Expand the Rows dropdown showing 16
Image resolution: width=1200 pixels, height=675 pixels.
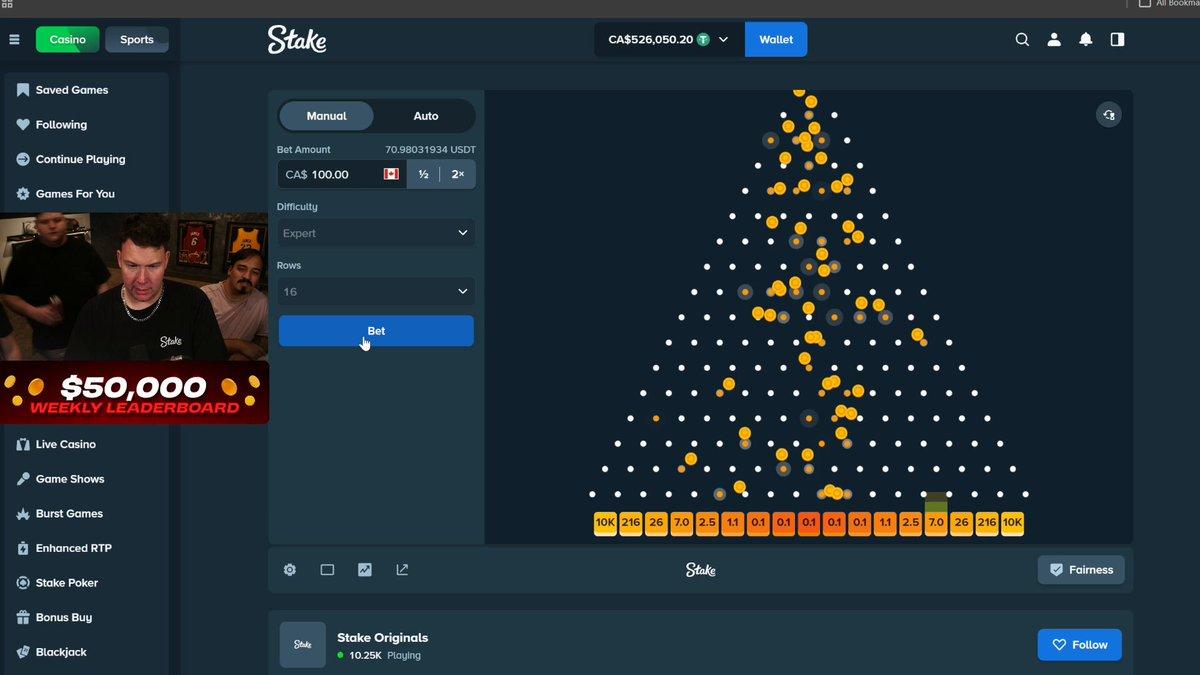click(x=376, y=292)
